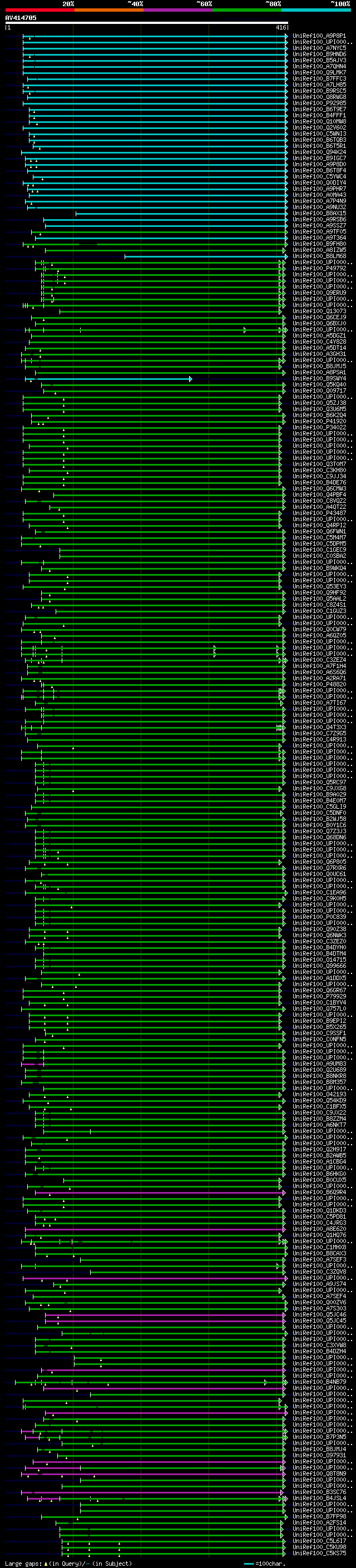The image size is (356, 1568).
Task: Select the UniRef100_A9UM83 label
Action: coord(319,1064)
